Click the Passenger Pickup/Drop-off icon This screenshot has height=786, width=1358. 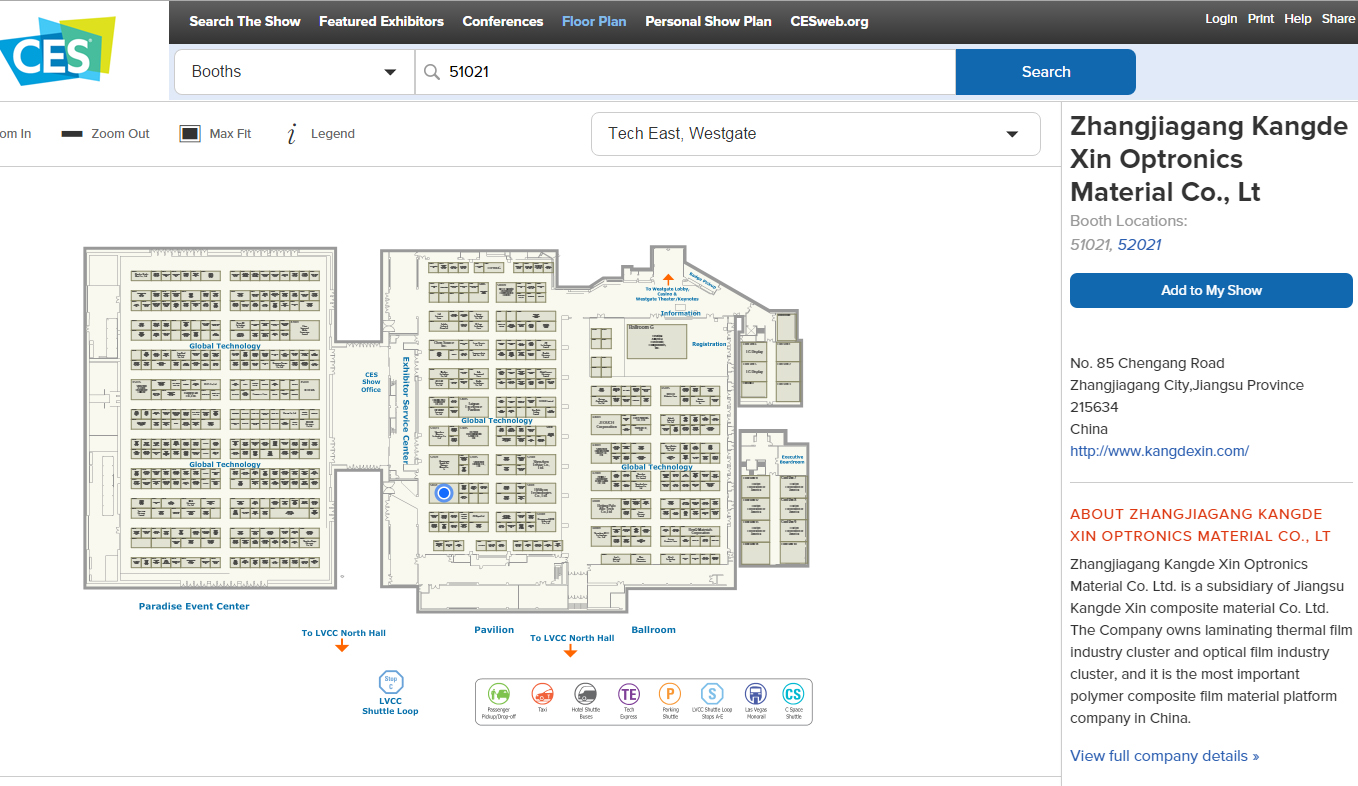click(499, 694)
